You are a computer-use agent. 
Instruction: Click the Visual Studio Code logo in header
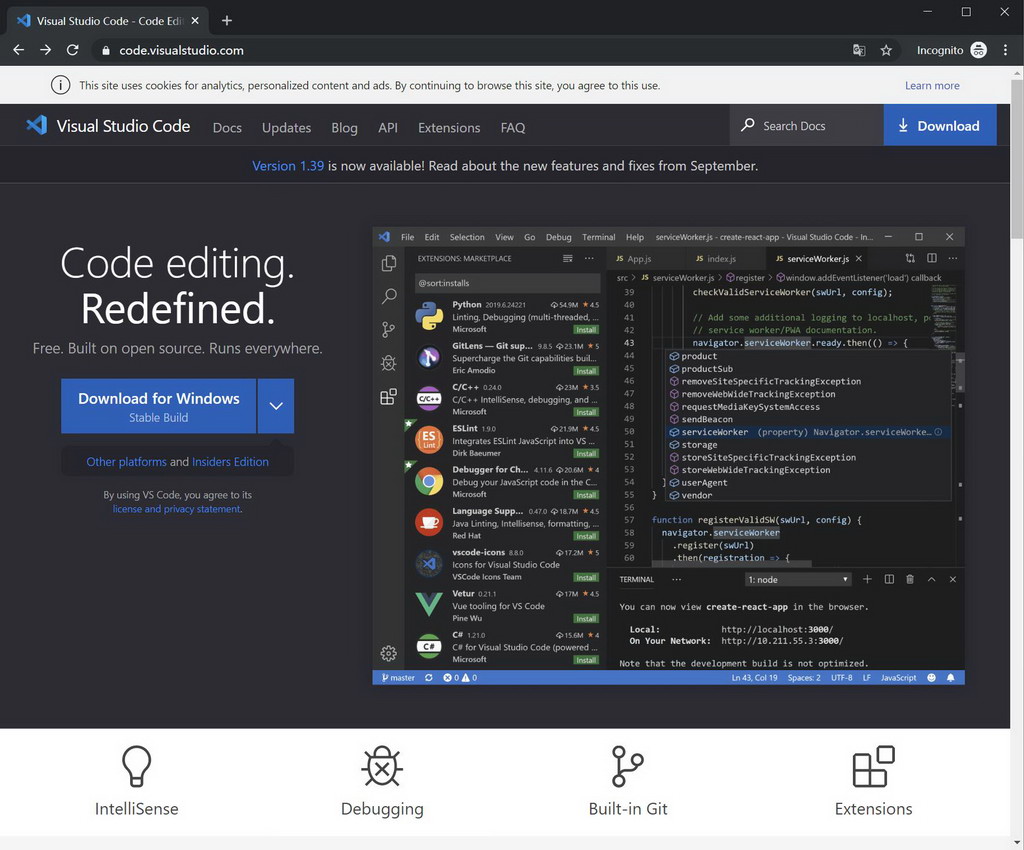tap(37, 125)
